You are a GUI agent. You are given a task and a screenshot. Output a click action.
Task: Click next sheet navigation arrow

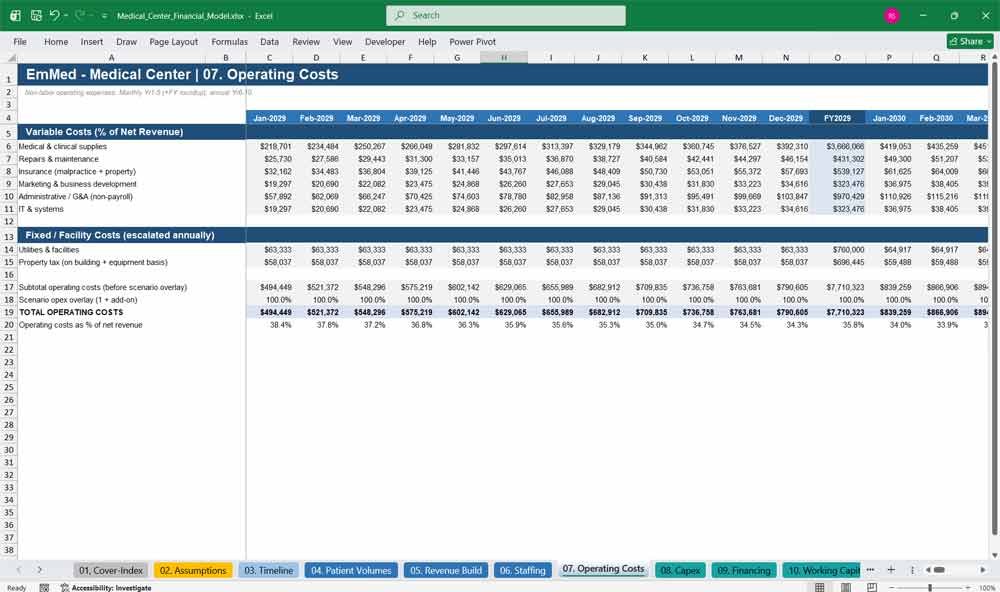pos(40,570)
